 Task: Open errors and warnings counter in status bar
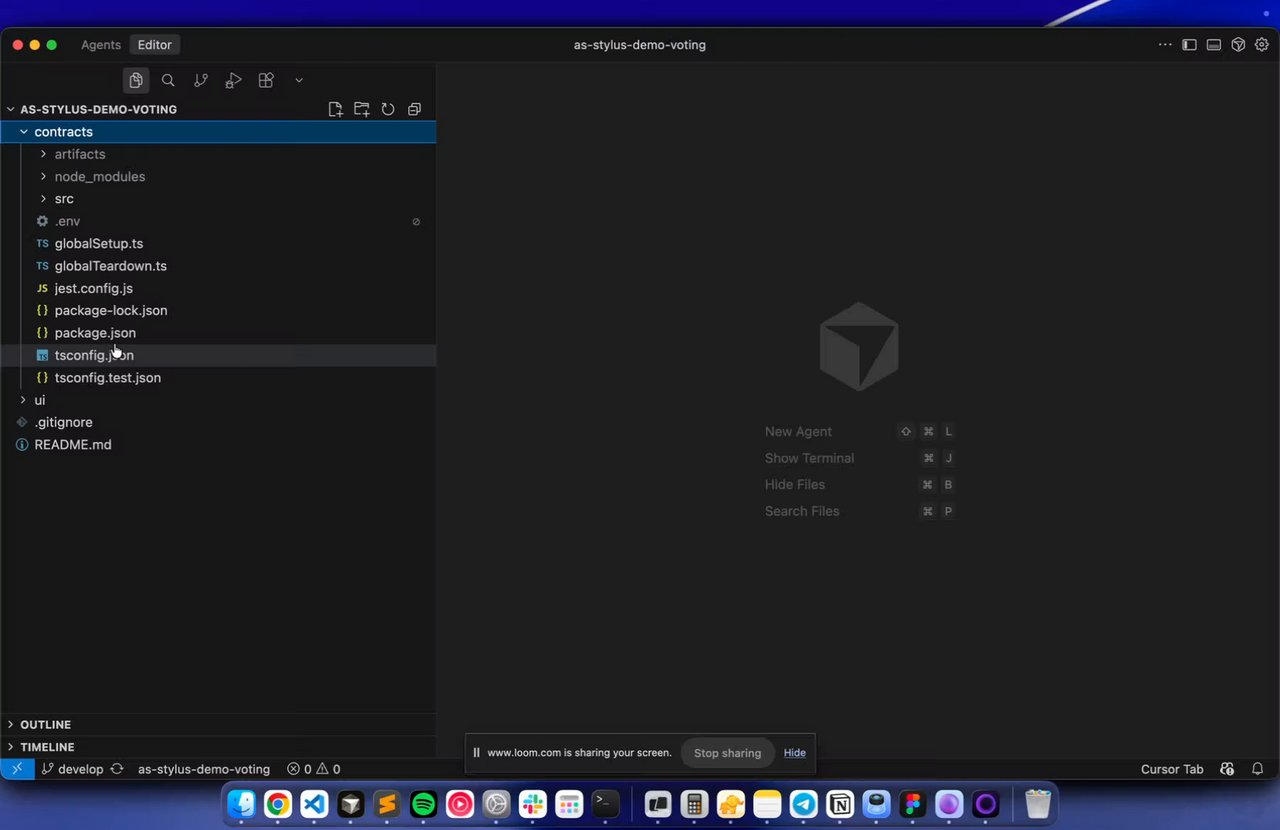click(314, 769)
